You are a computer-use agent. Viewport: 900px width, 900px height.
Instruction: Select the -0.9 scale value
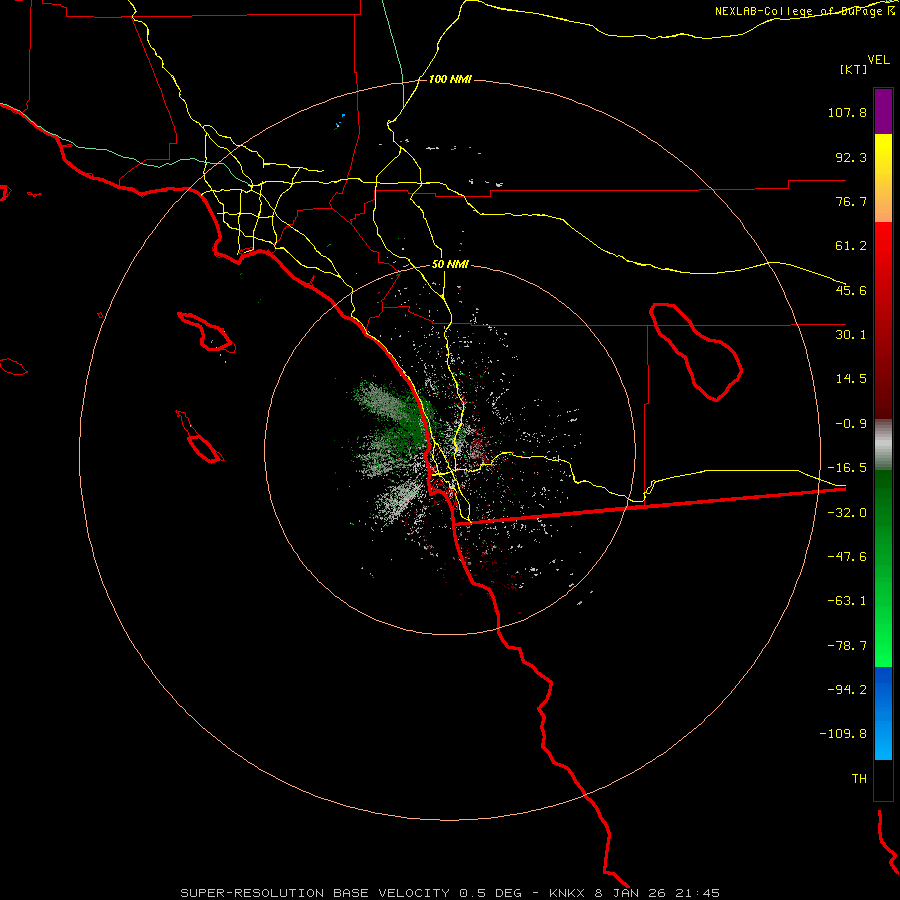[x=851, y=424]
